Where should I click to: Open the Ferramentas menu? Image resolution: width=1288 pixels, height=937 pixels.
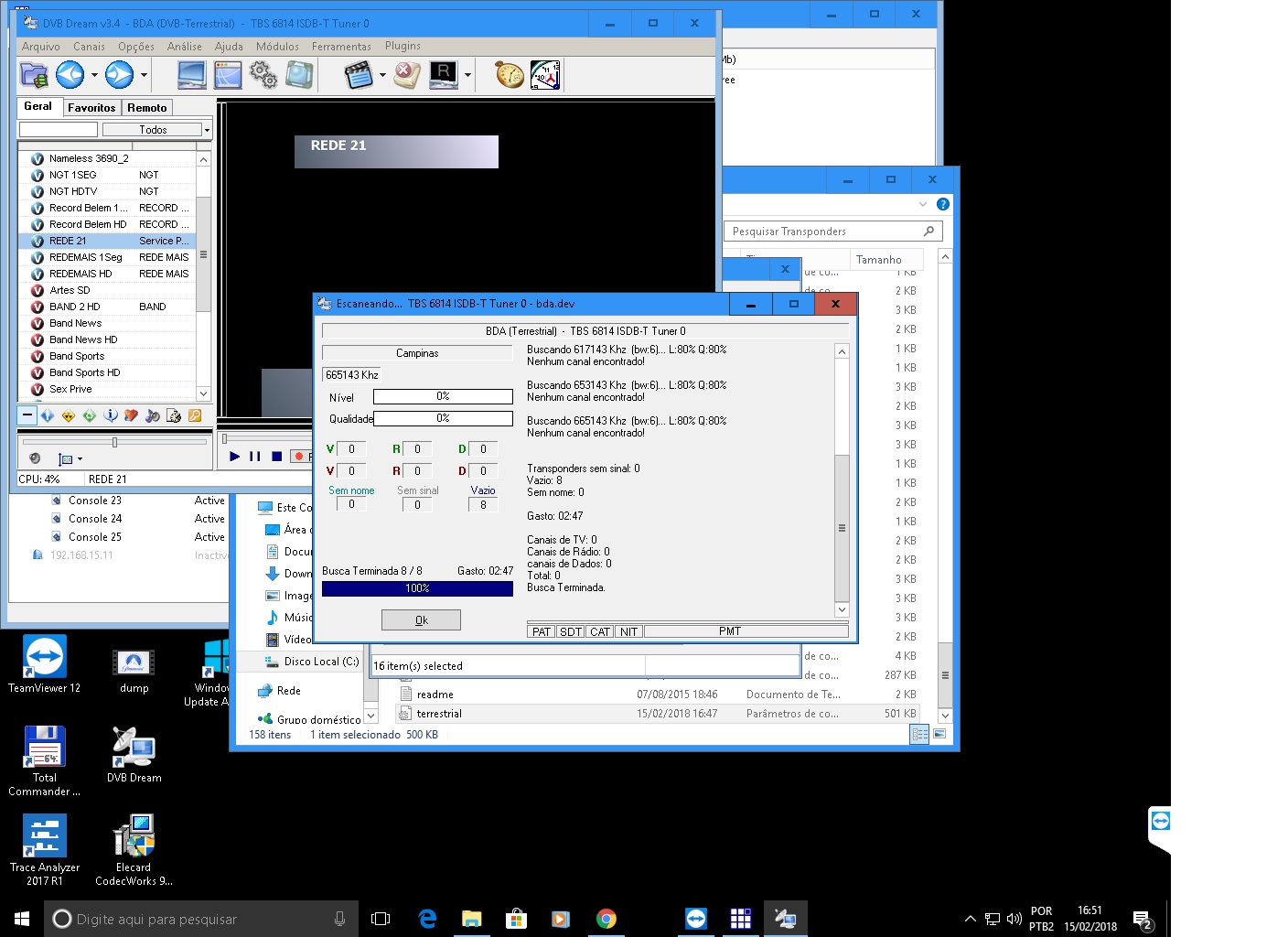coord(341,46)
